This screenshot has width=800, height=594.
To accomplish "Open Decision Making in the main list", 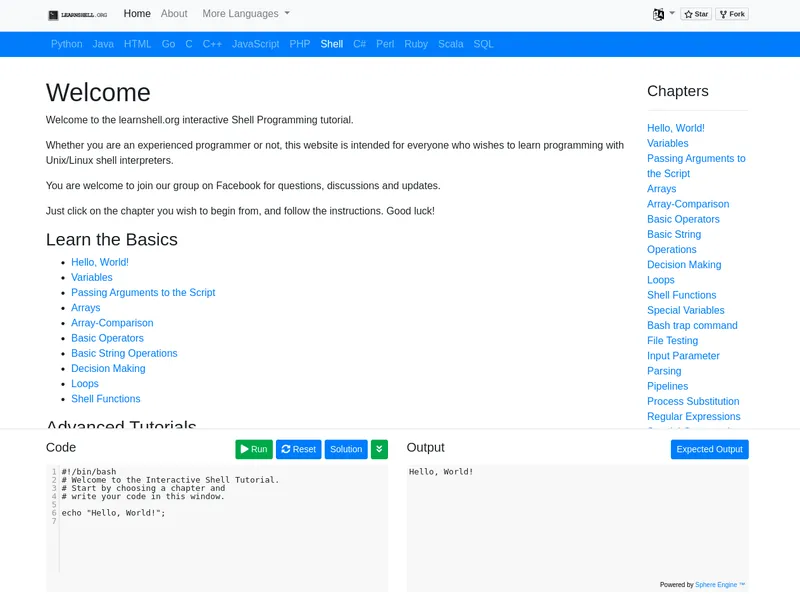I will (x=108, y=368).
